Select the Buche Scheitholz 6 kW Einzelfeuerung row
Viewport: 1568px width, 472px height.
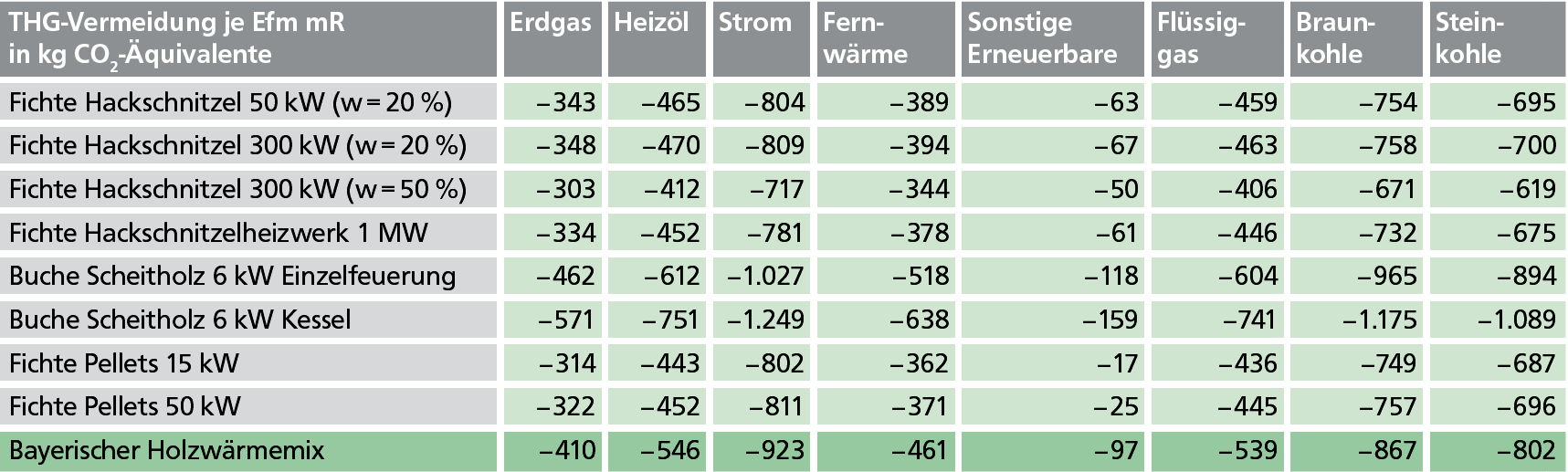(232, 276)
